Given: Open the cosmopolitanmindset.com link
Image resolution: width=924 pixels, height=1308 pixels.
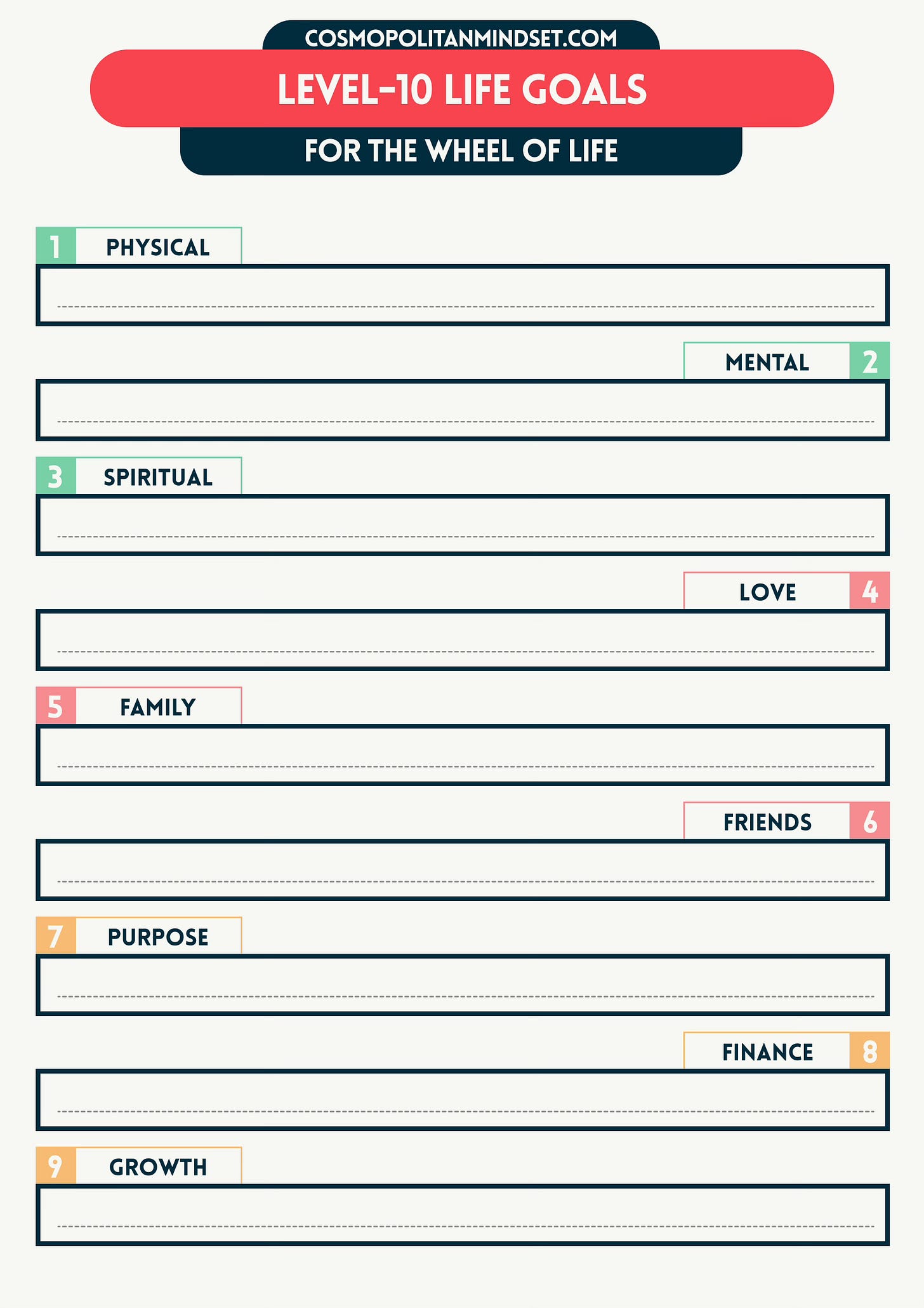Looking at the screenshot, I should click(461, 38).
